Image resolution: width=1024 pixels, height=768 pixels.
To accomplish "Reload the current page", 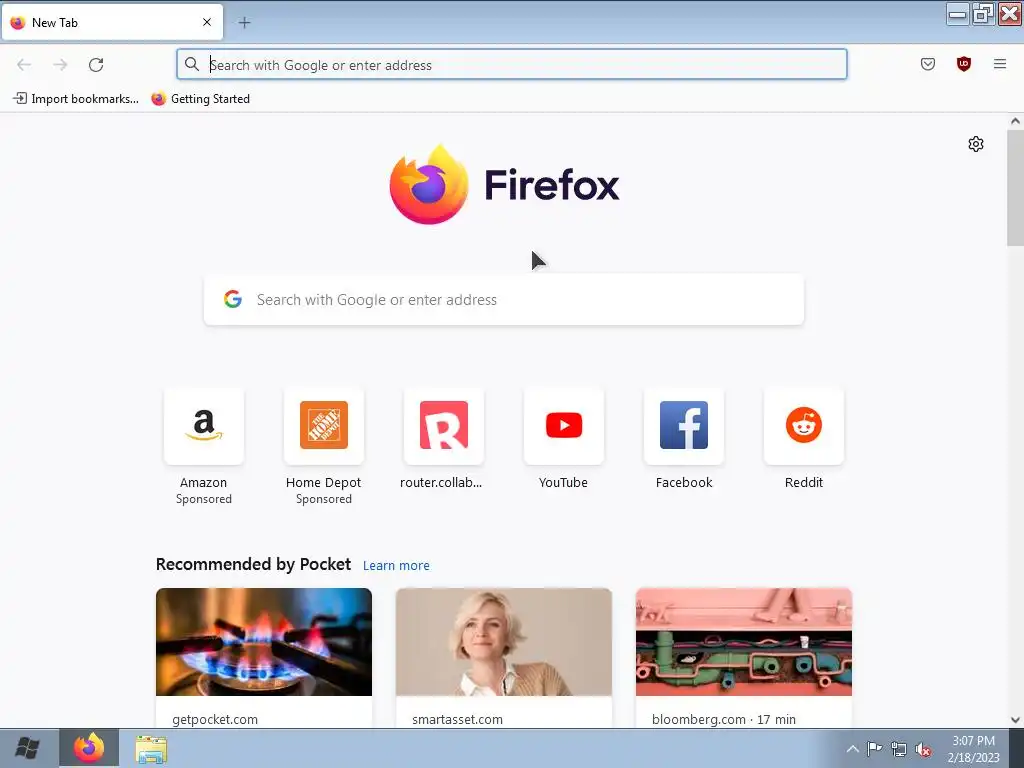I will click(x=96, y=65).
